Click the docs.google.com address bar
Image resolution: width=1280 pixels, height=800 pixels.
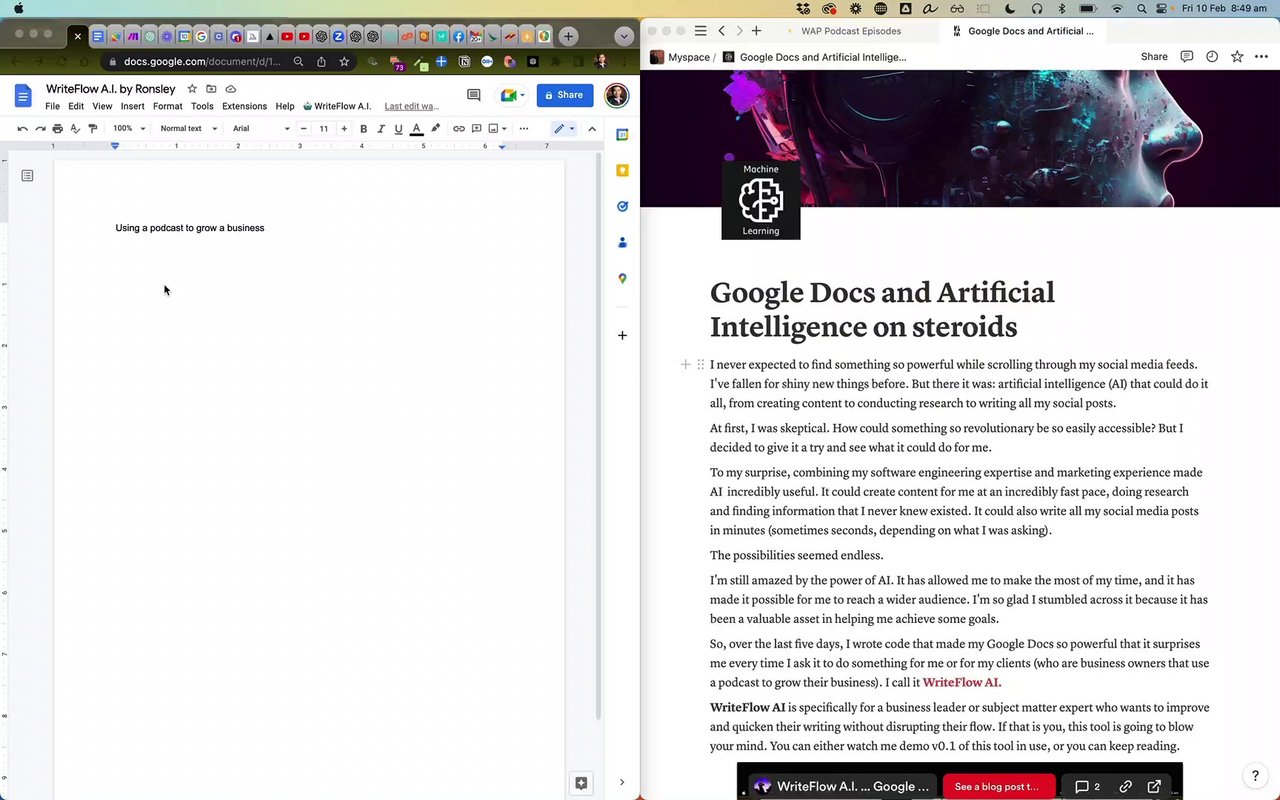(200, 61)
